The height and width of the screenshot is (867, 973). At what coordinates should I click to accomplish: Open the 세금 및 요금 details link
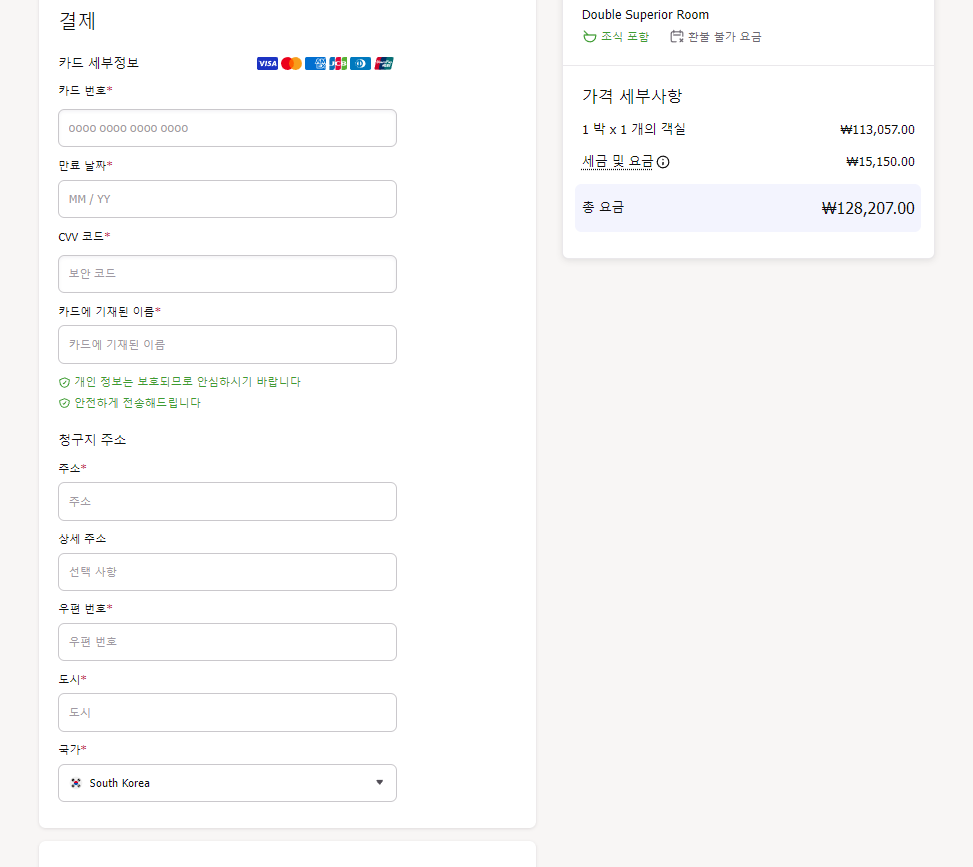(x=617, y=161)
